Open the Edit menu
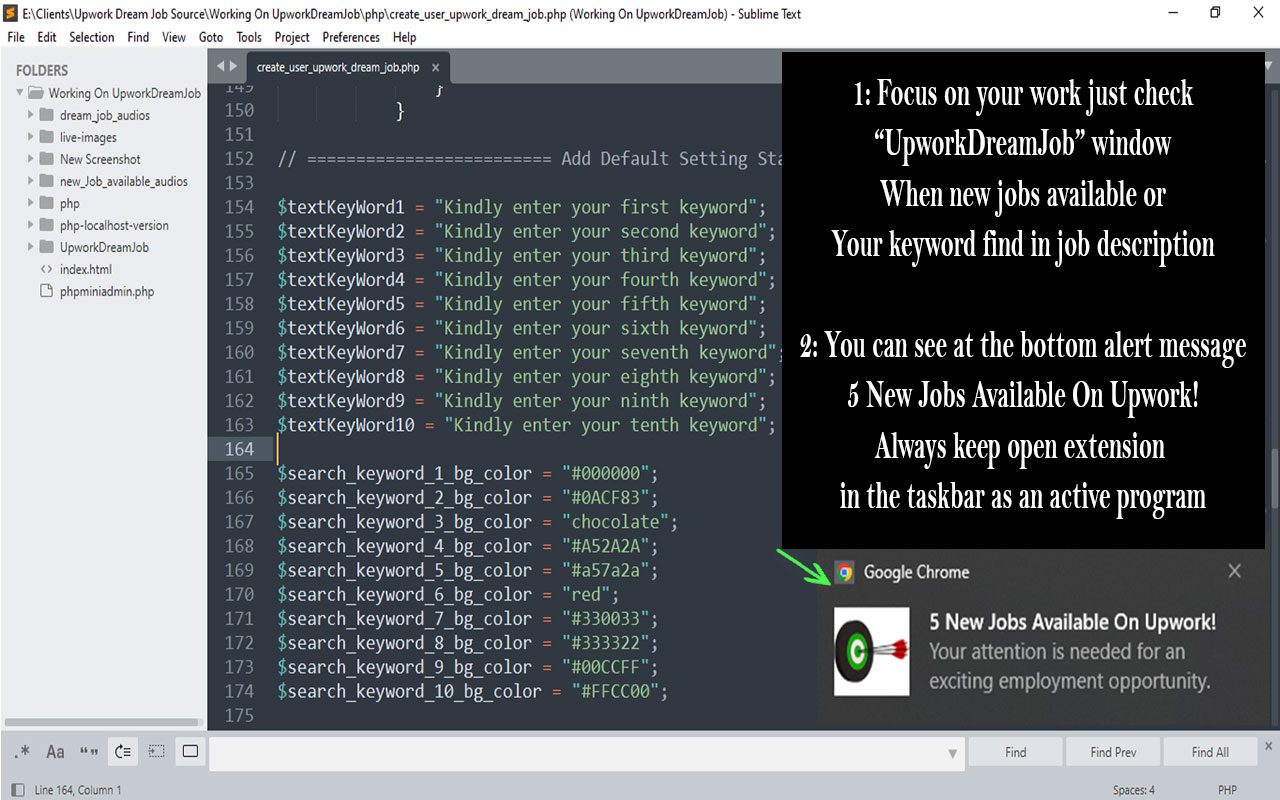Screen dimensions: 1280x800 click(47, 37)
